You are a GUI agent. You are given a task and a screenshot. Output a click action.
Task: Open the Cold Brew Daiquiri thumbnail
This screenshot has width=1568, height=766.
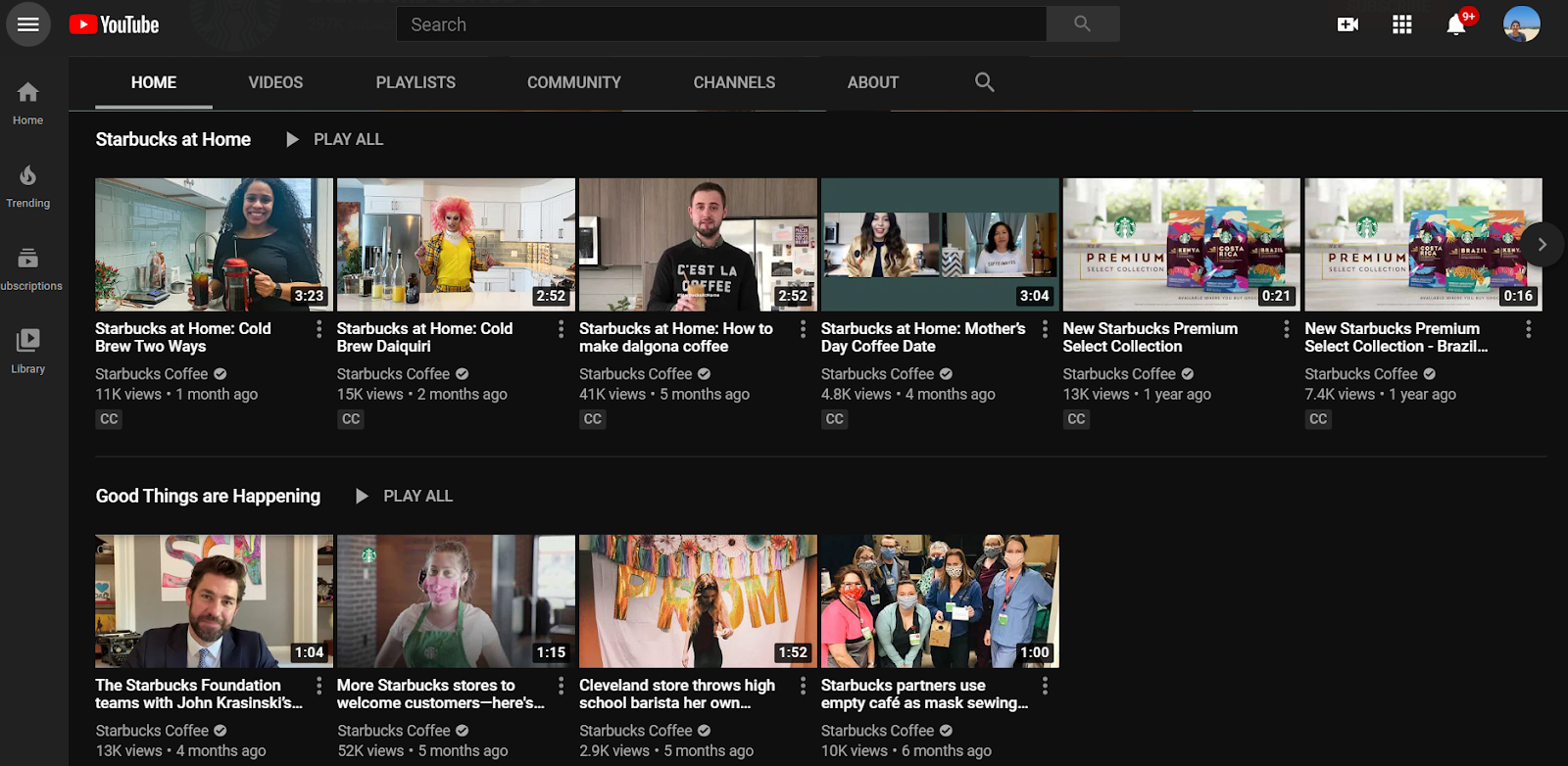456,245
